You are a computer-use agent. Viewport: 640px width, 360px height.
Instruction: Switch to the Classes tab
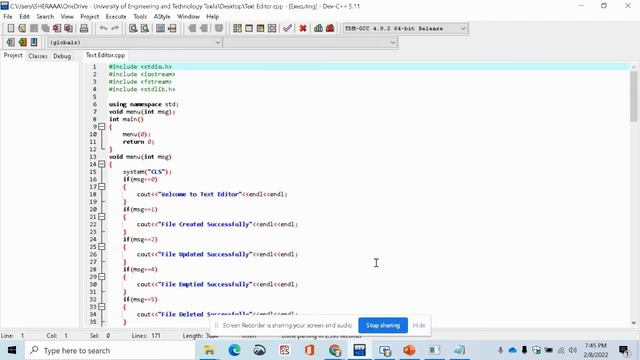pos(38,56)
